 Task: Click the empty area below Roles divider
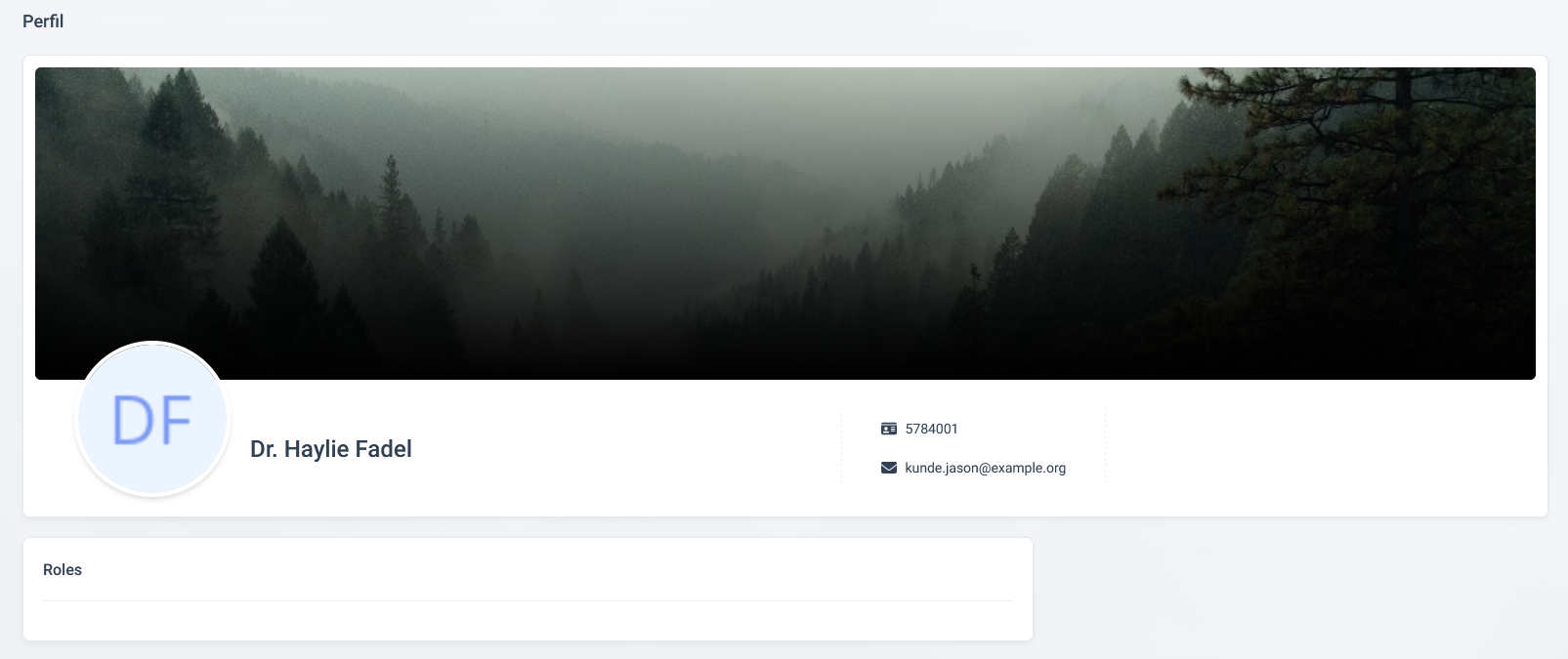[x=528, y=620]
